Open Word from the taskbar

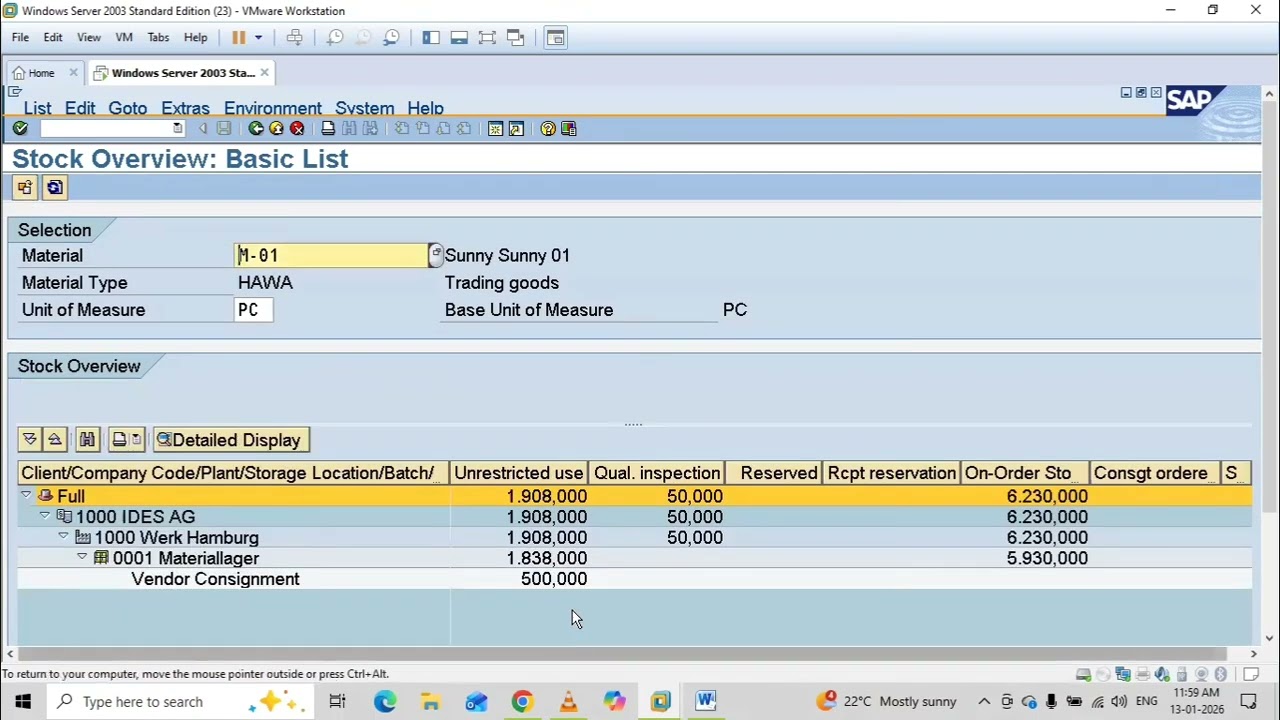pyautogui.click(x=706, y=701)
